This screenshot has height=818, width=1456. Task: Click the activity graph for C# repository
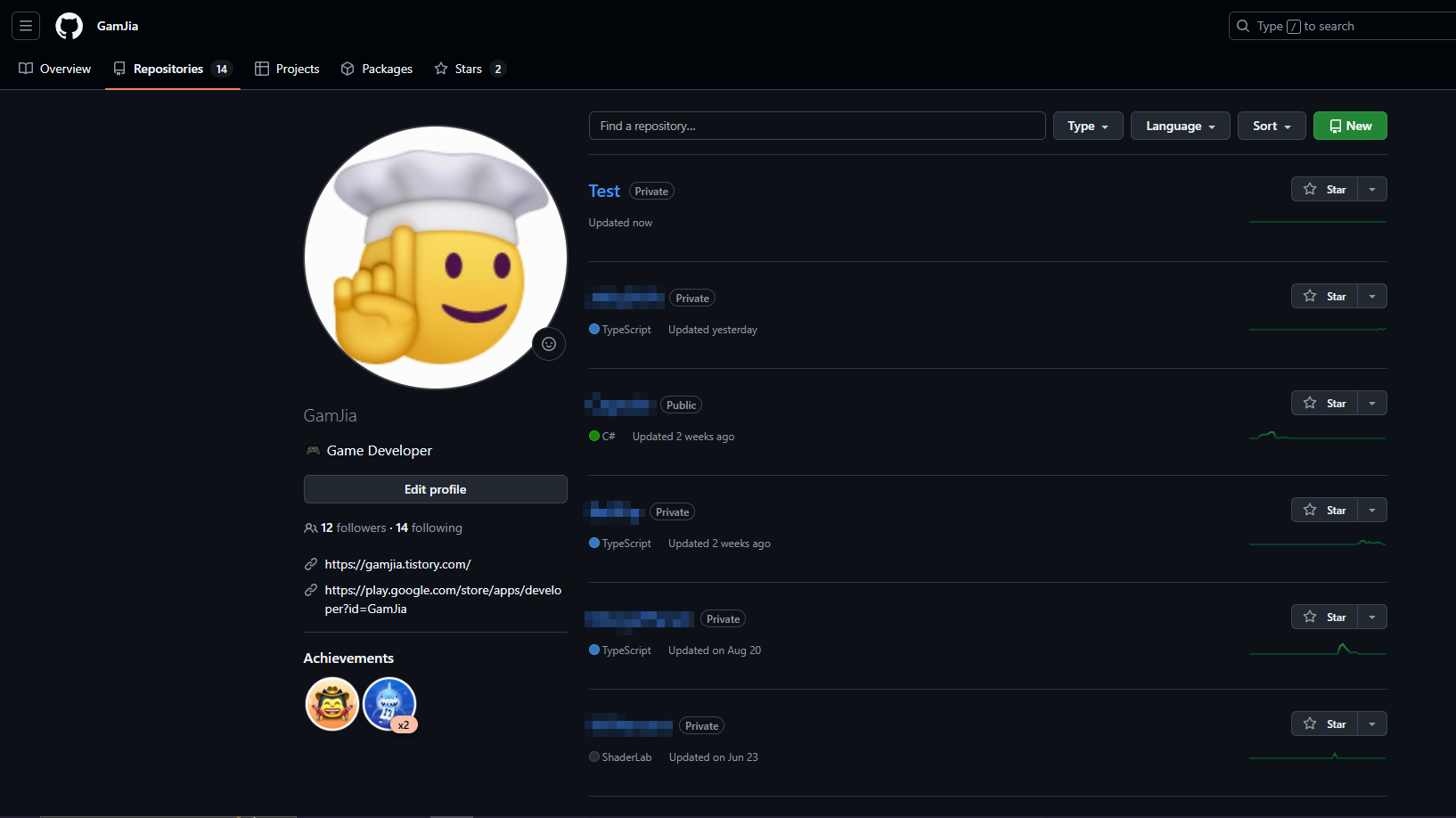[x=1317, y=436]
